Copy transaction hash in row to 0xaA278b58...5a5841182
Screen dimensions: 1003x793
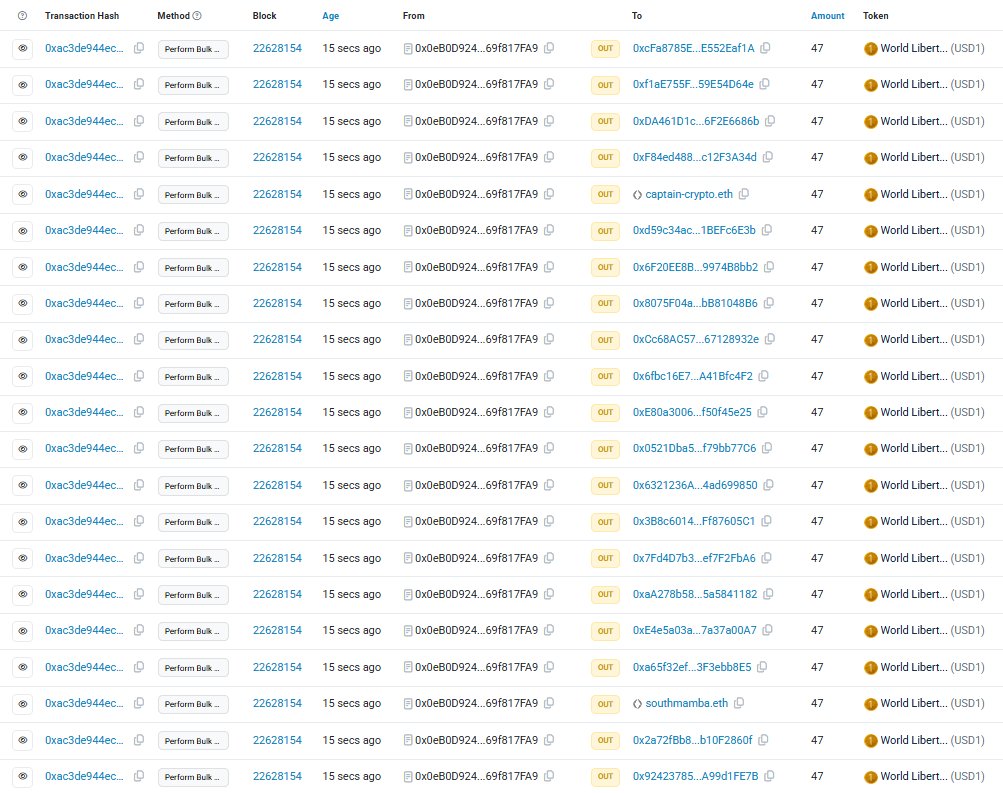click(139, 594)
